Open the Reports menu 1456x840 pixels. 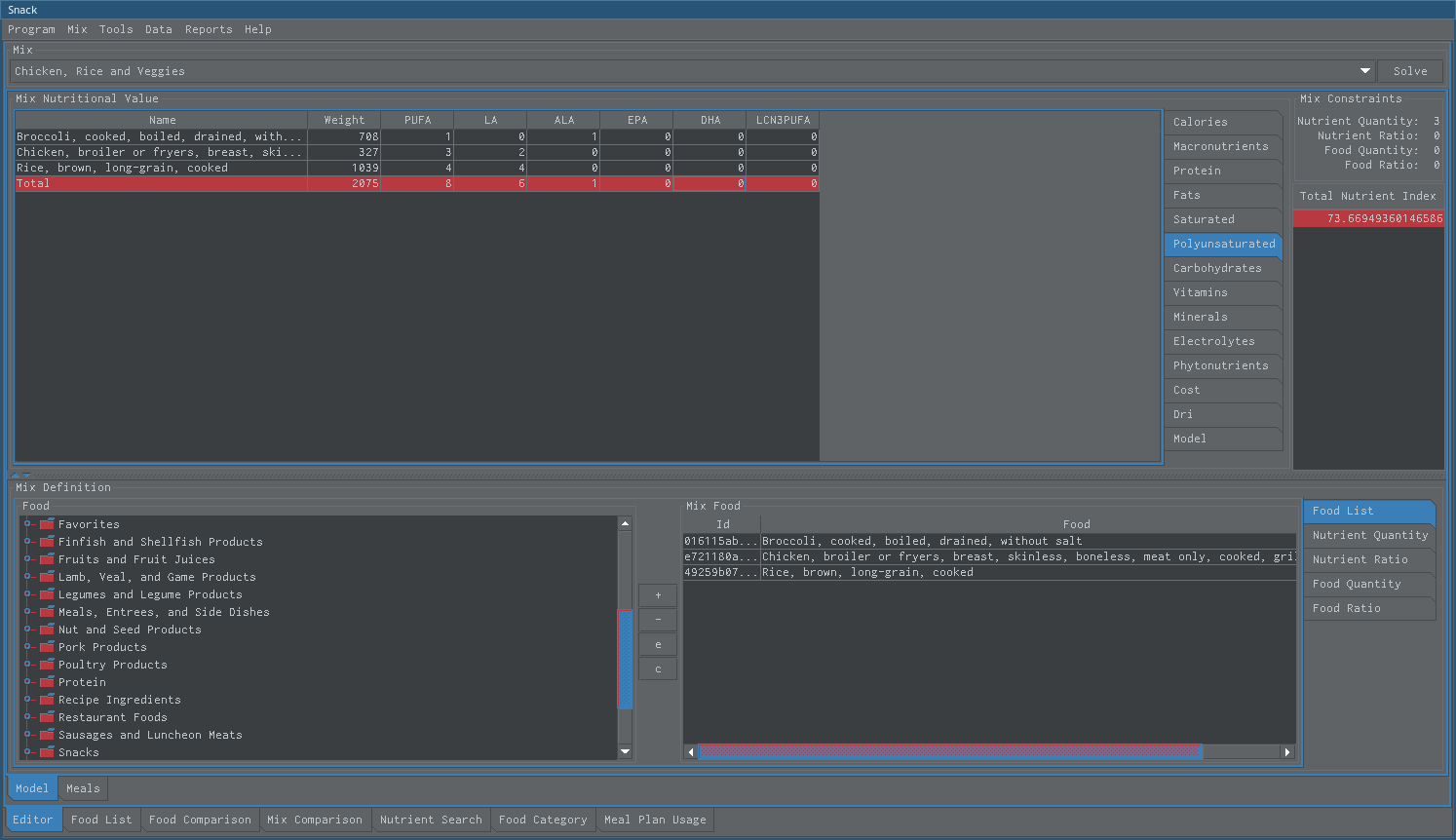209,29
